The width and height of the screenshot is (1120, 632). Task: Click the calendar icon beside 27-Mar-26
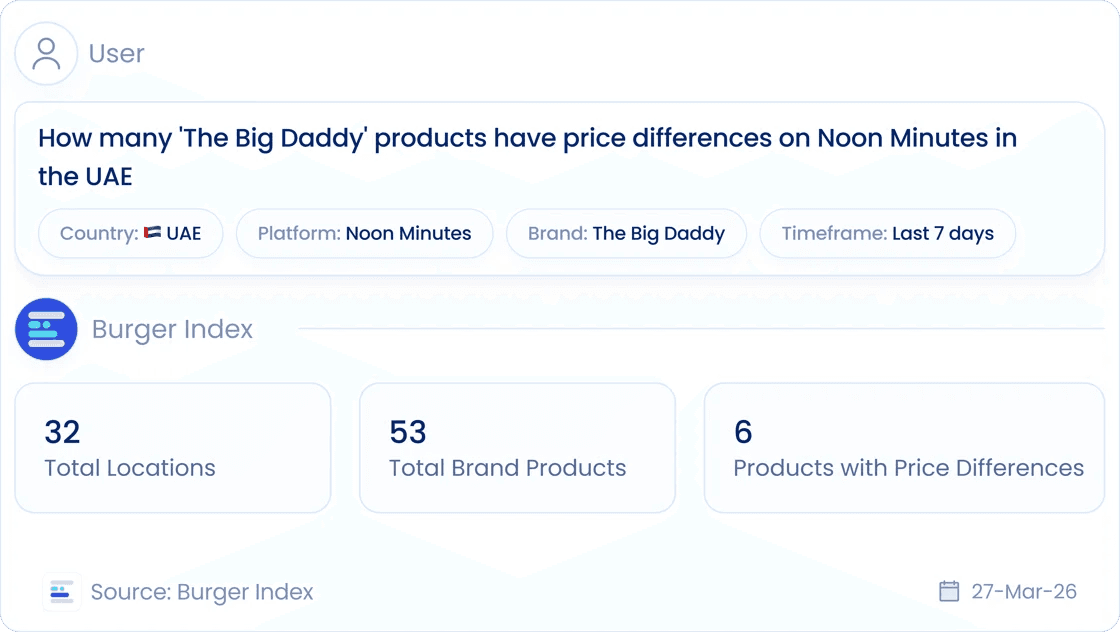click(x=949, y=591)
